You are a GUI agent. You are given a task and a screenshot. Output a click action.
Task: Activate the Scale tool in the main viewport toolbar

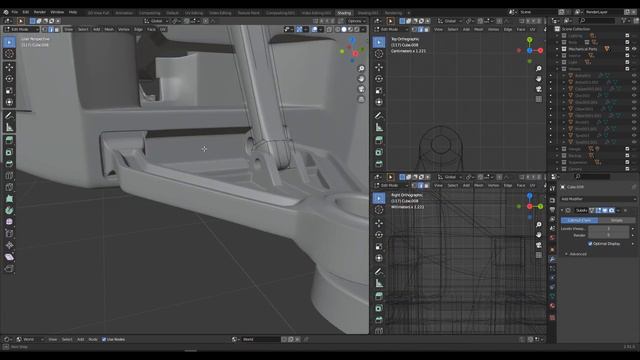9,91
